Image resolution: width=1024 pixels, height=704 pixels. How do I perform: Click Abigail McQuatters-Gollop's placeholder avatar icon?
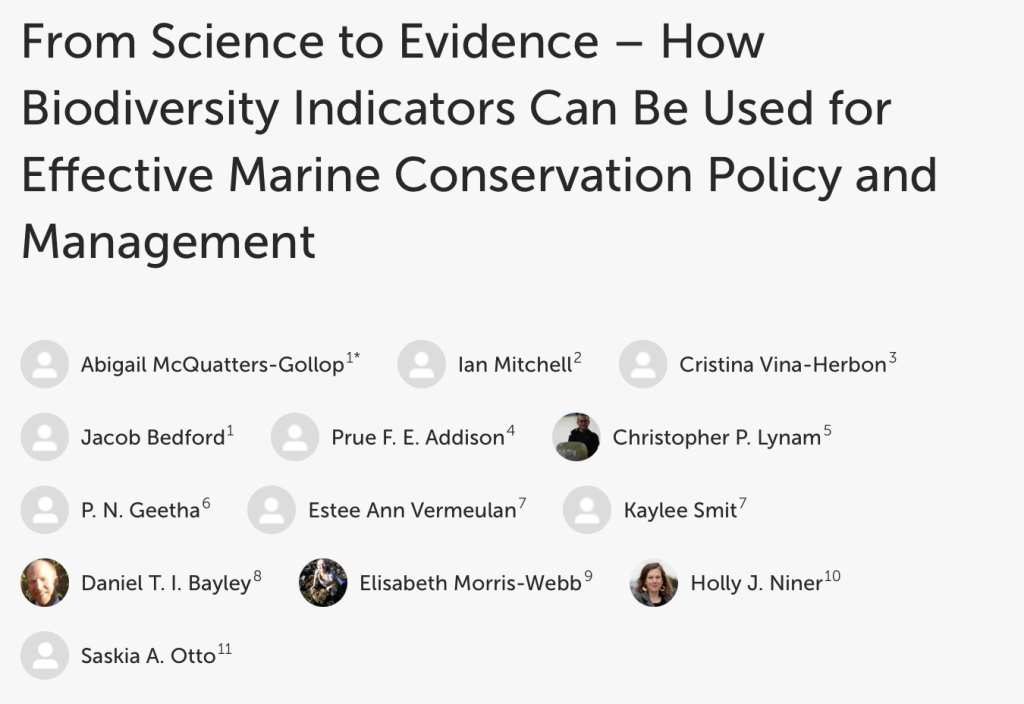point(44,364)
